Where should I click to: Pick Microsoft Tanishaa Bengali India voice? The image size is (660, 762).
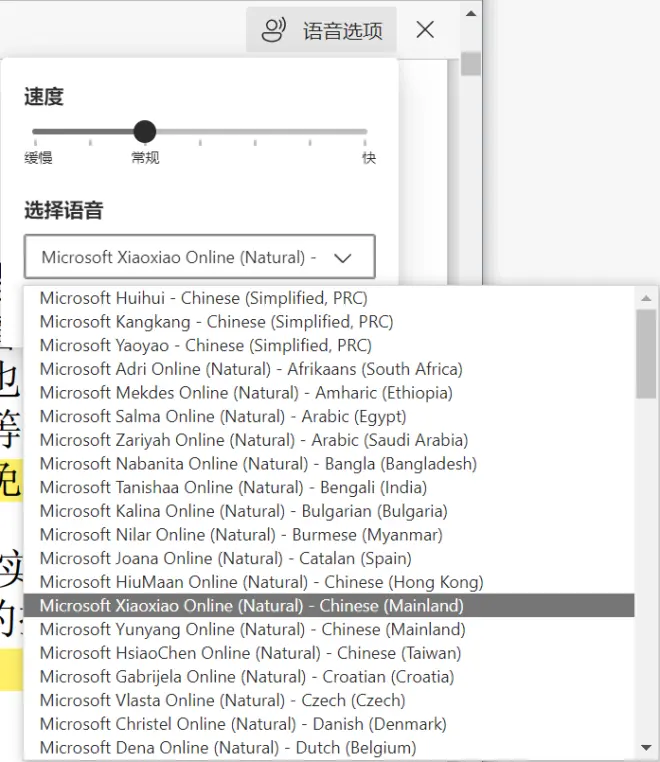329,487
